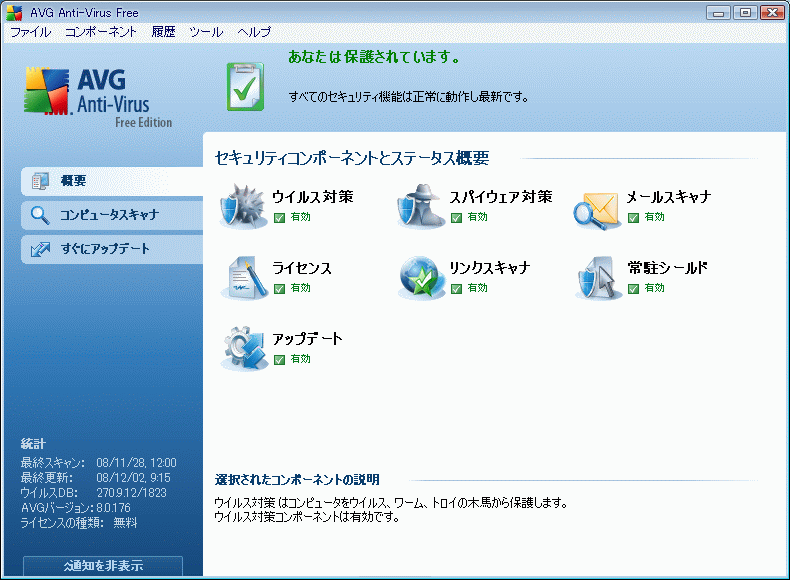The image size is (790, 580).
Task: Select the アップデート component label
Action: click(x=307, y=339)
